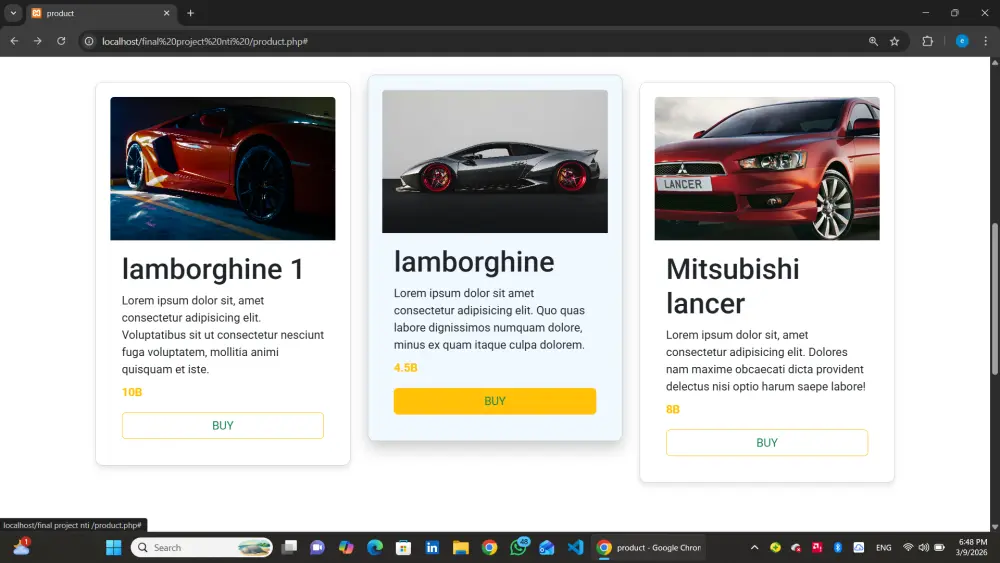Open a new tab with plus button
The height and width of the screenshot is (563, 1000).
tap(190, 13)
